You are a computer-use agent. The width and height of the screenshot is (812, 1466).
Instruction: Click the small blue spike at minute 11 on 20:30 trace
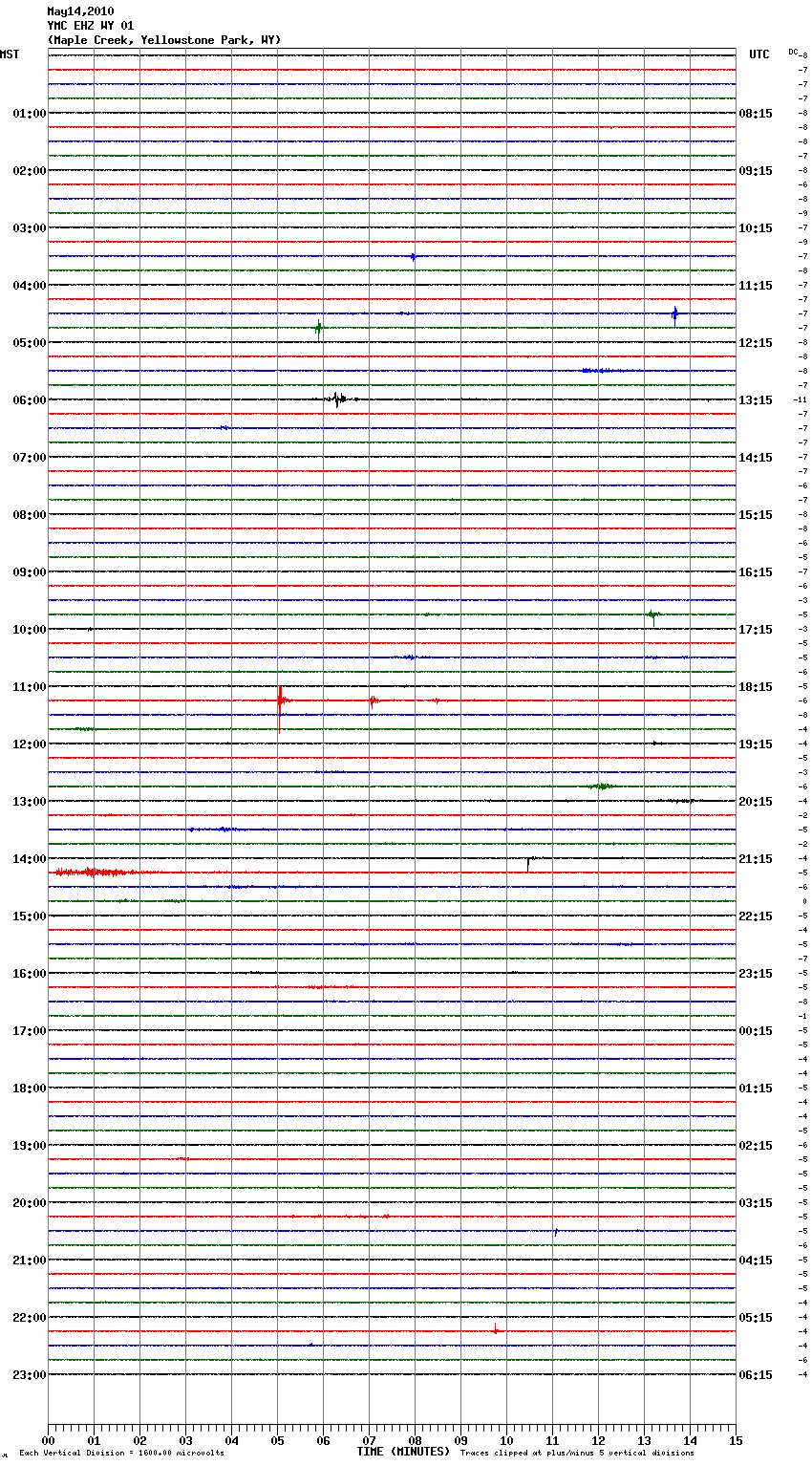(x=555, y=1232)
